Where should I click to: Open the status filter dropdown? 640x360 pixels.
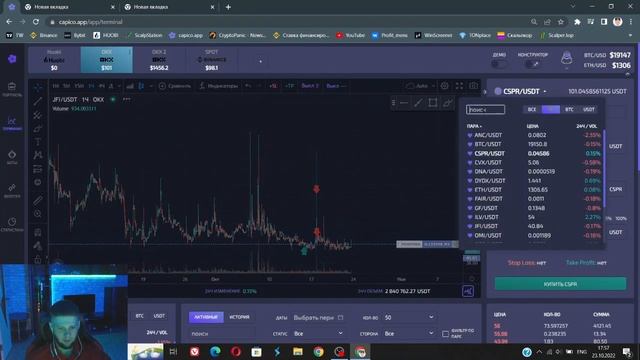(318, 333)
